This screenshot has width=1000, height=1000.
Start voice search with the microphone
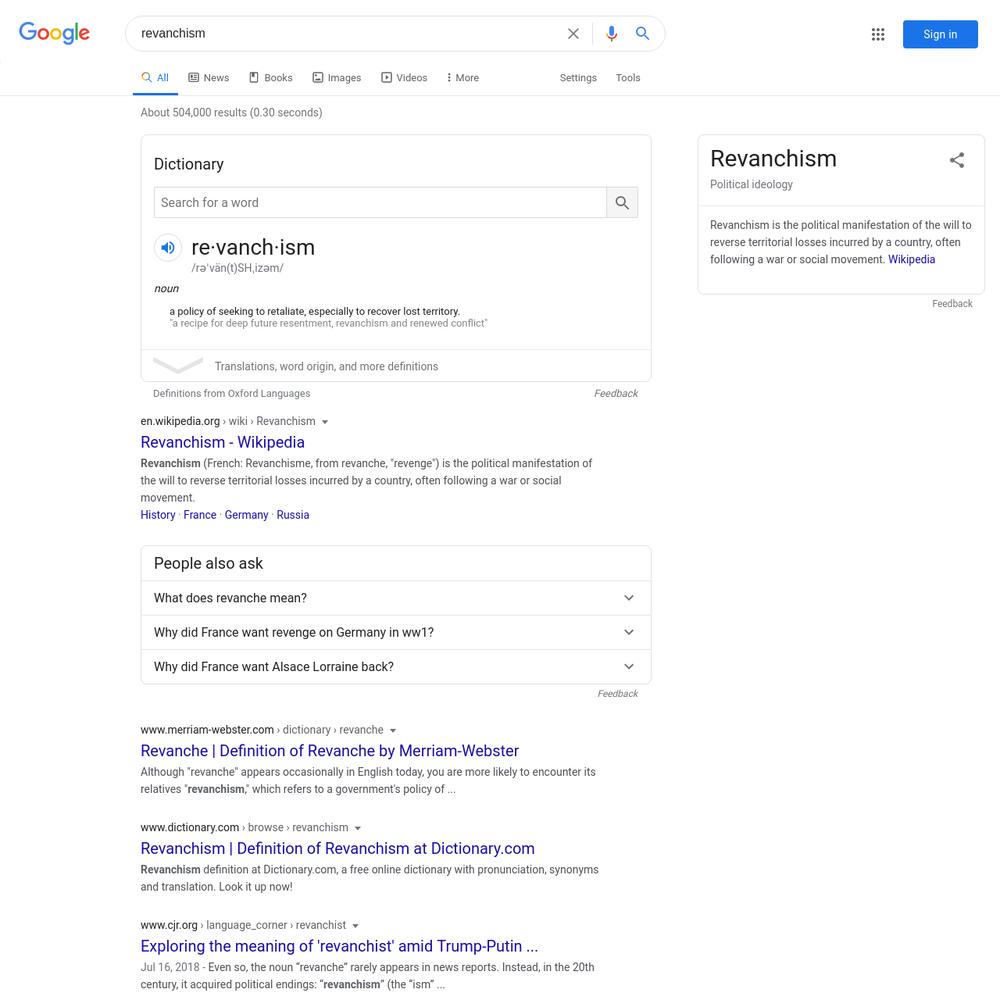[x=611, y=34]
